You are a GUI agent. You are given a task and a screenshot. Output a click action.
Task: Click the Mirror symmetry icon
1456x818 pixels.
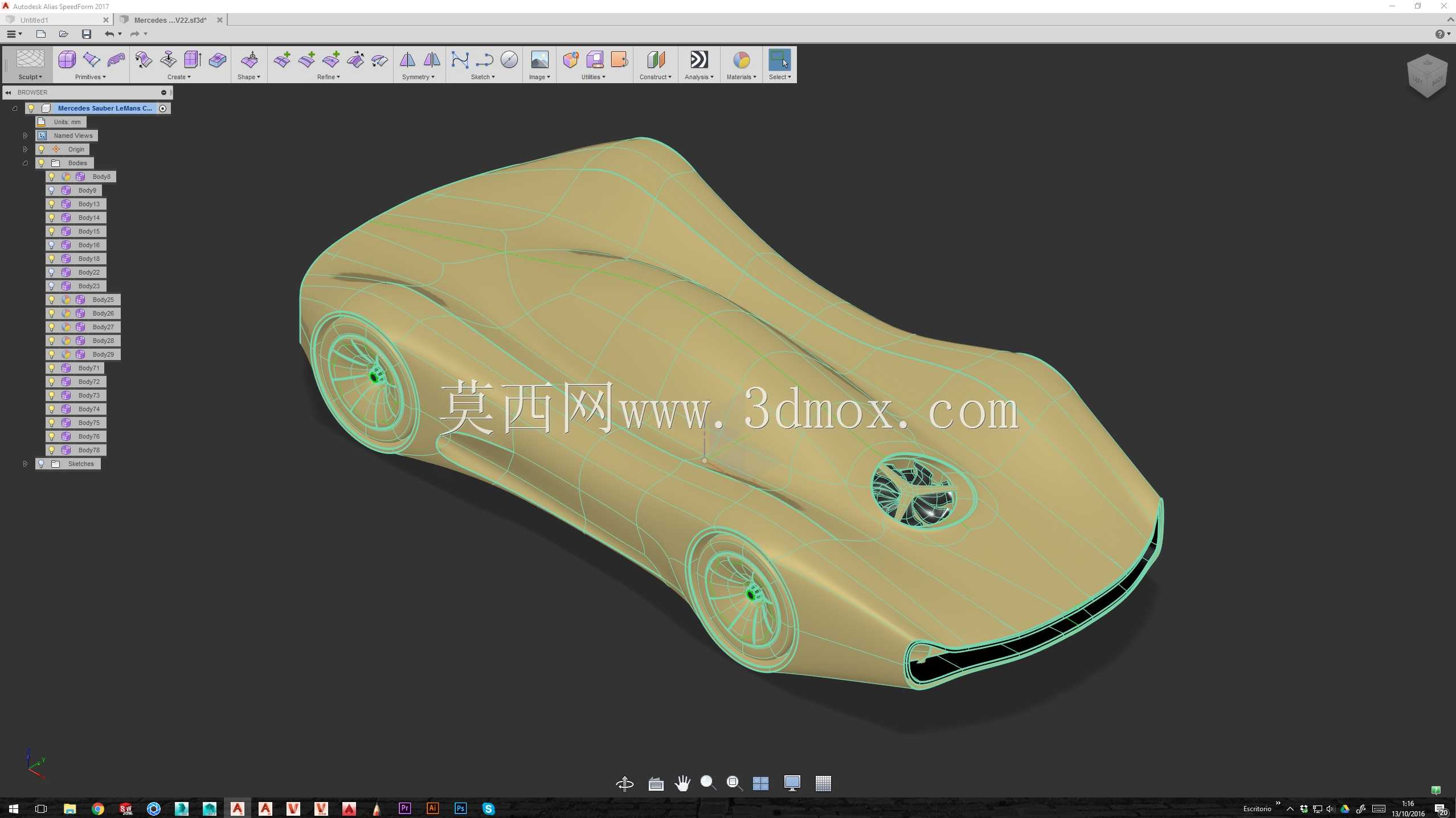point(407,59)
